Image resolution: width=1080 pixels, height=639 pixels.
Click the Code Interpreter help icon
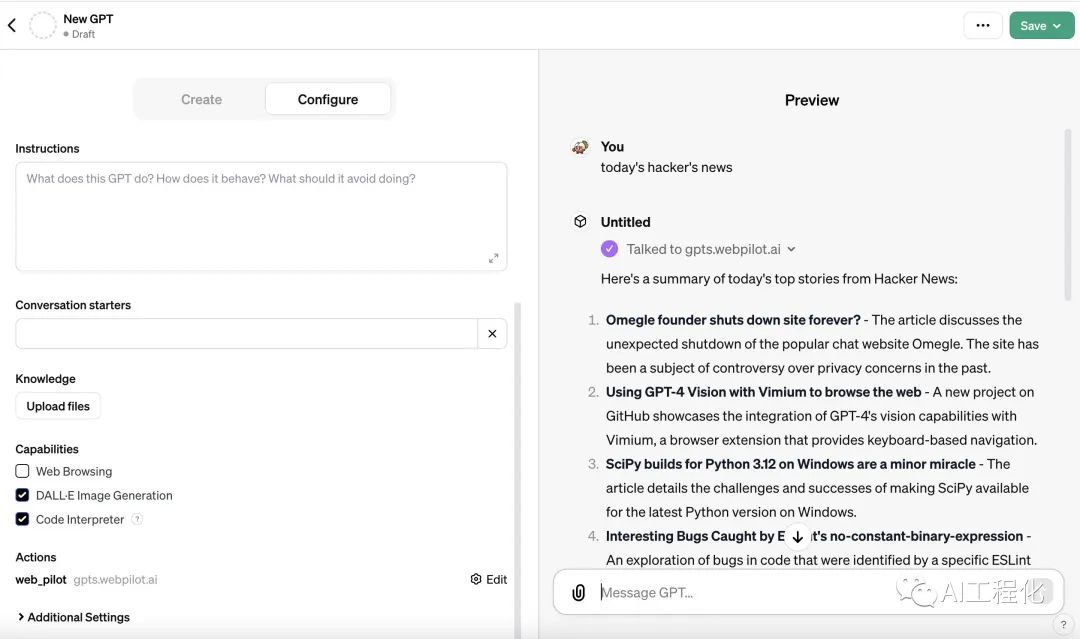[x=137, y=520]
